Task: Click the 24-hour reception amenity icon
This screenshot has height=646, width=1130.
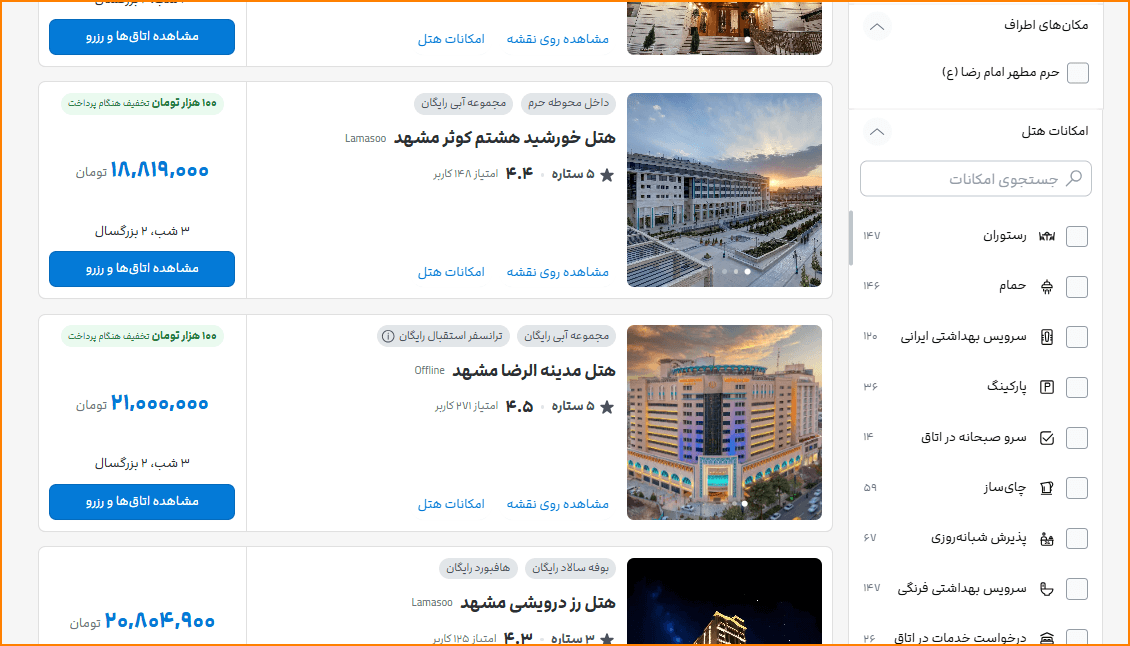Action: click(1047, 538)
